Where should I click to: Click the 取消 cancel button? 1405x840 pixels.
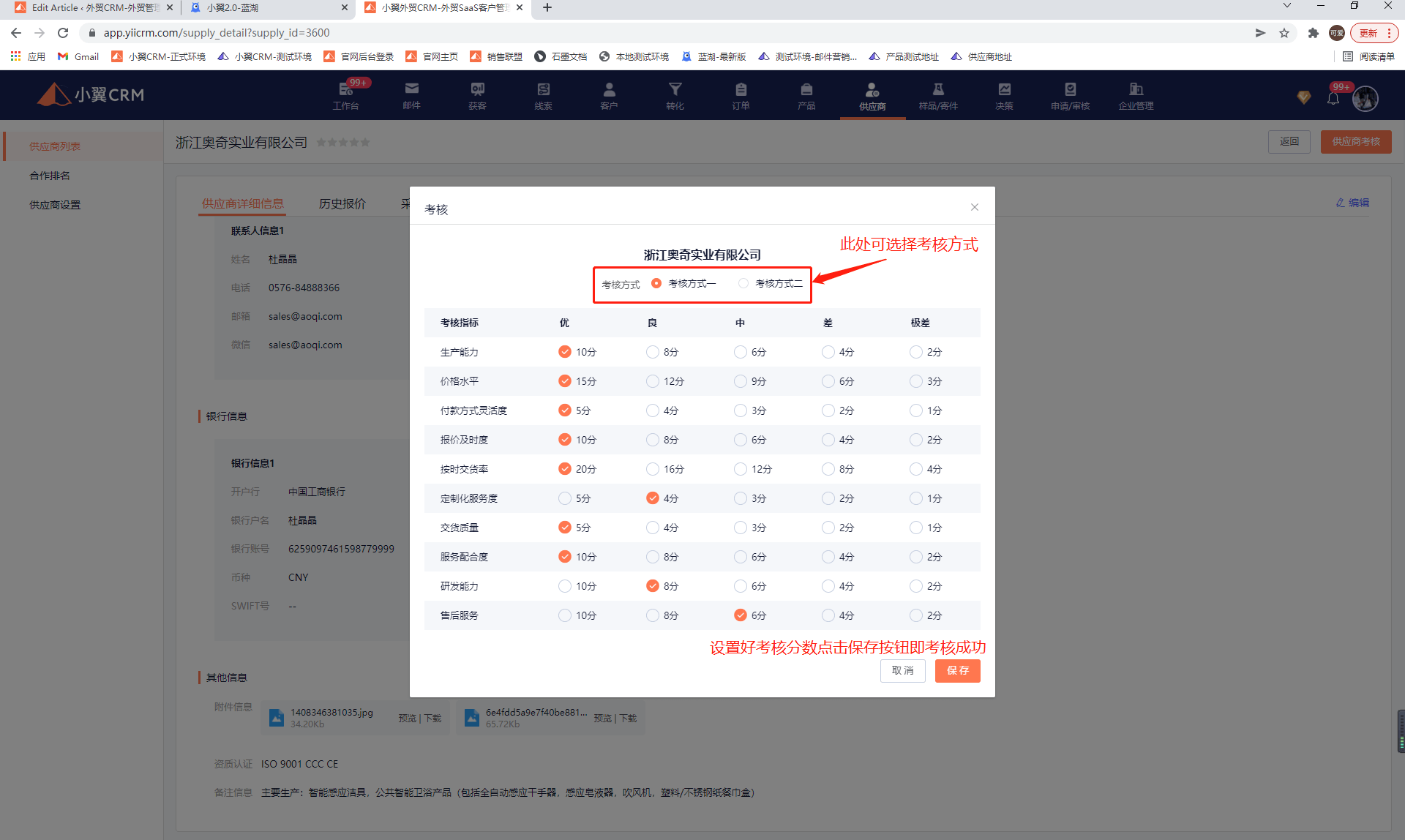click(x=902, y=670)
